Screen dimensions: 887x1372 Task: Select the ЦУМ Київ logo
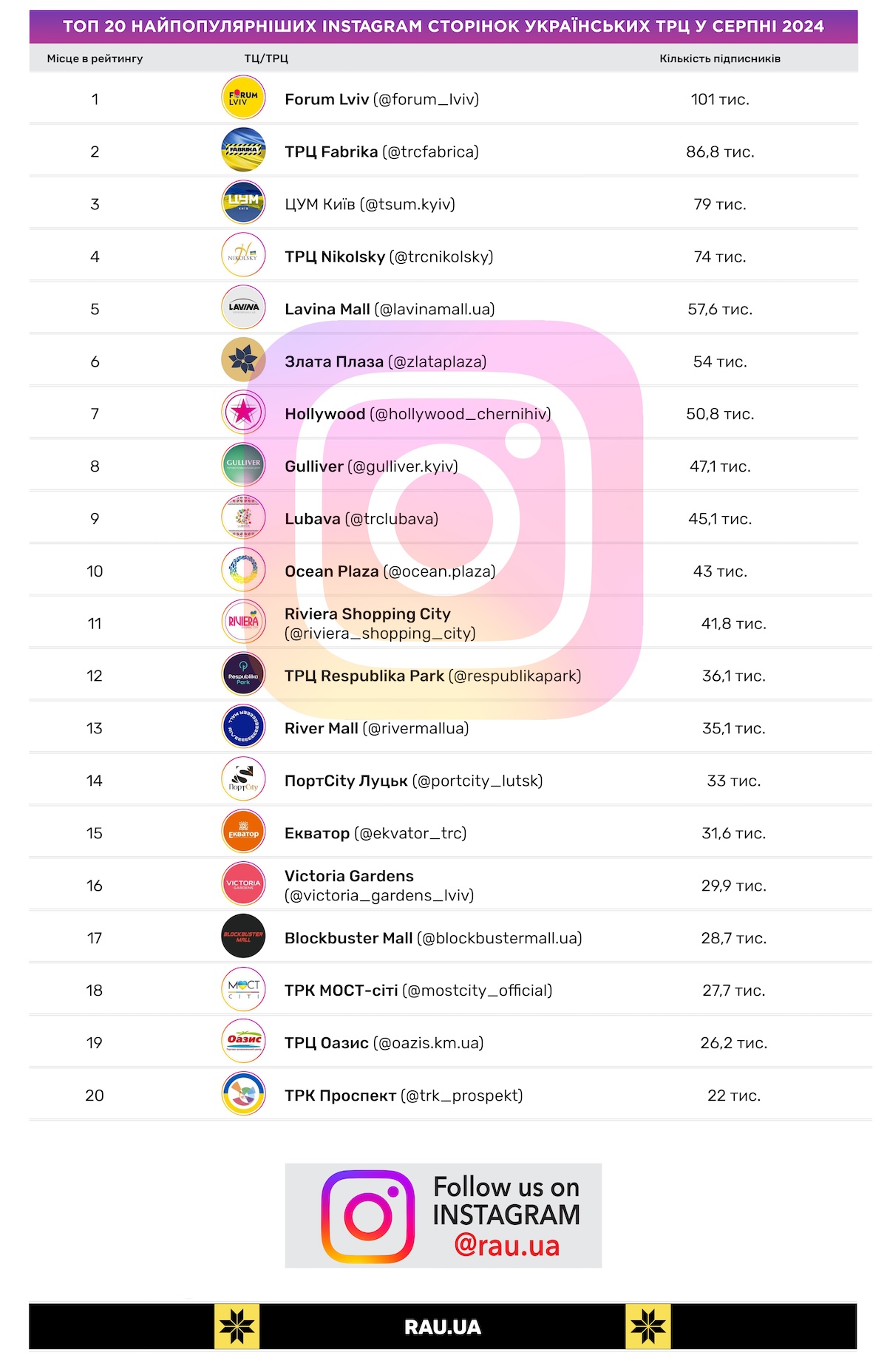tap(243, 203)
